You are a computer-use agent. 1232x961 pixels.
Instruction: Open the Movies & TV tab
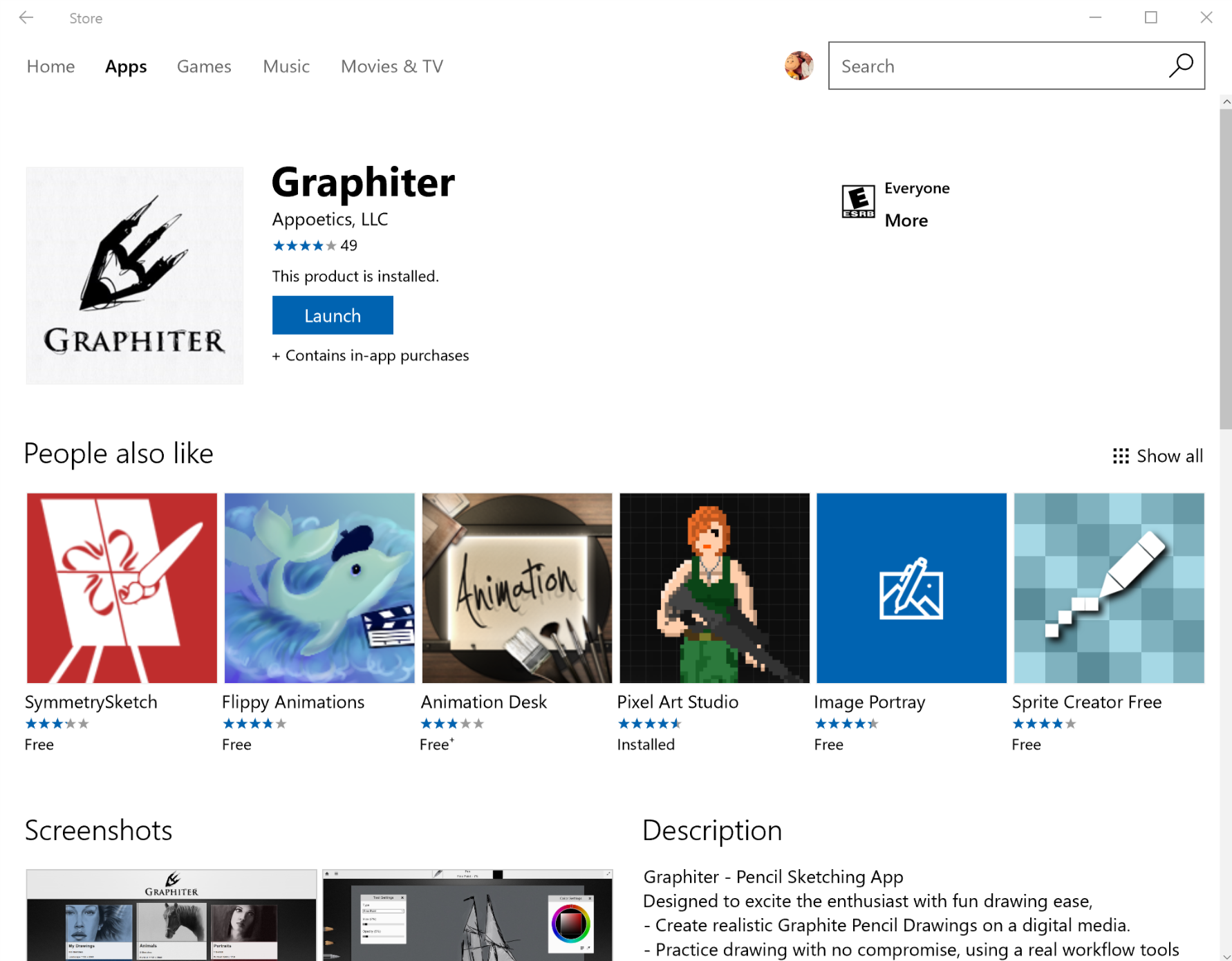point(392,66)
